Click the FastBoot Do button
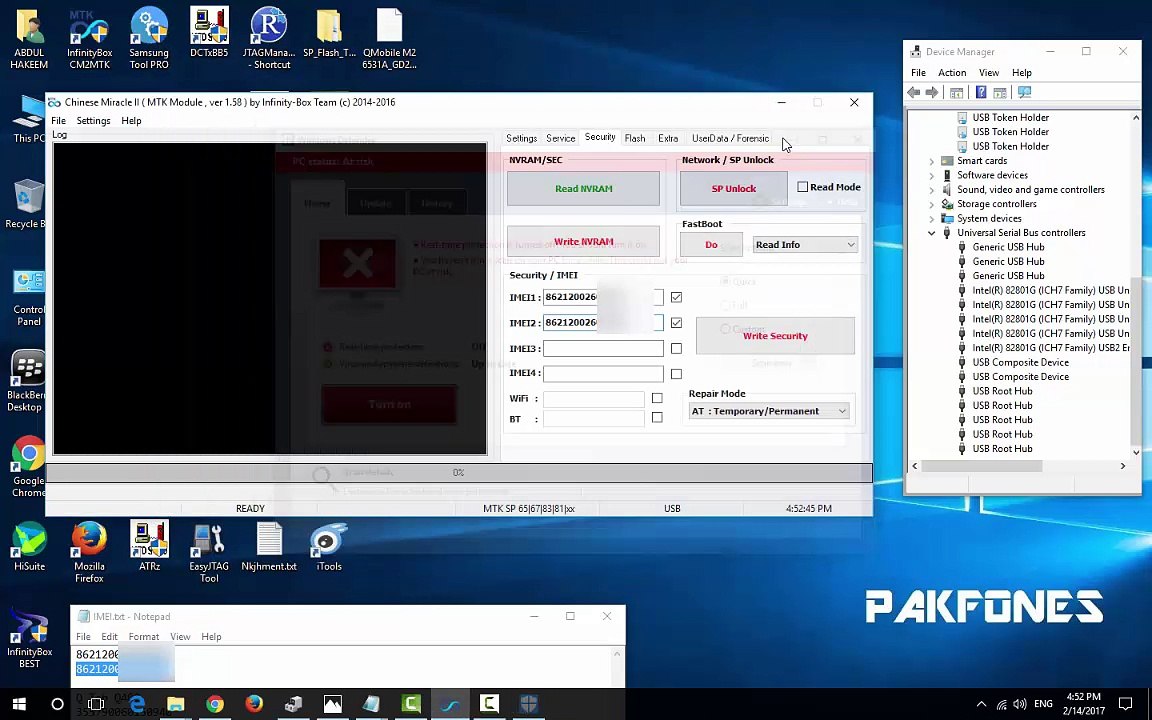This screenshot has height=720, width=1152. click(x=711, y=245)
